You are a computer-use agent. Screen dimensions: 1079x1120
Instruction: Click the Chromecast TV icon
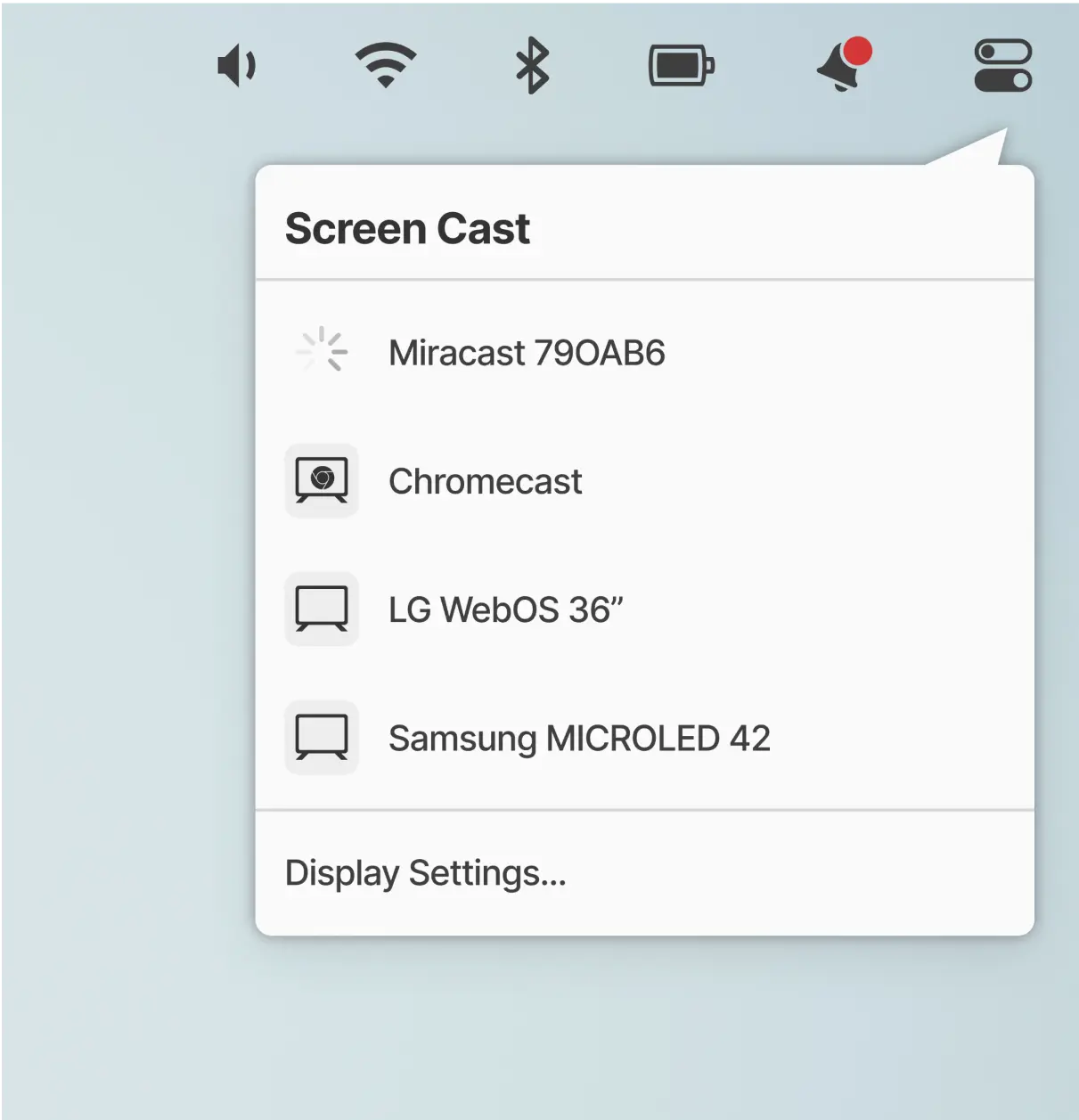(x=322, y=480)
